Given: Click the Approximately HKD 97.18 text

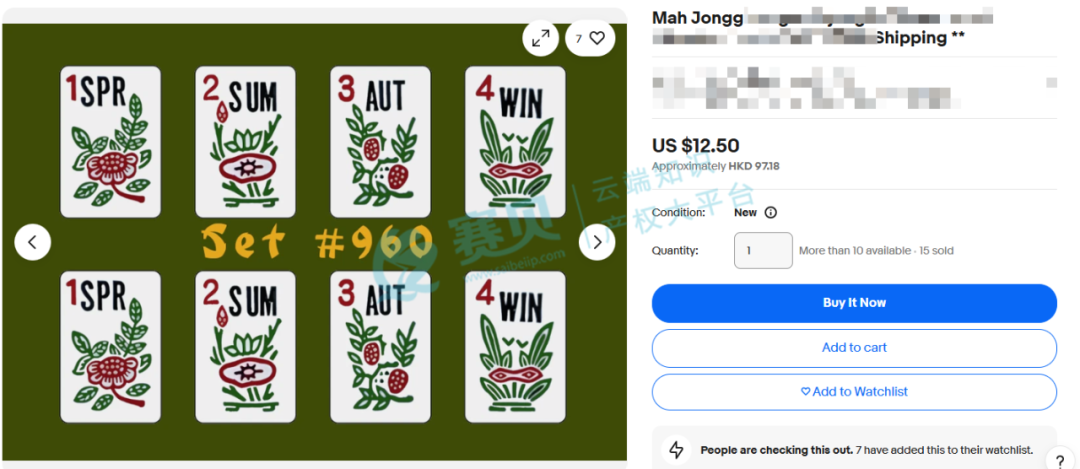Looking at the screenshot, I should point(716,166).
